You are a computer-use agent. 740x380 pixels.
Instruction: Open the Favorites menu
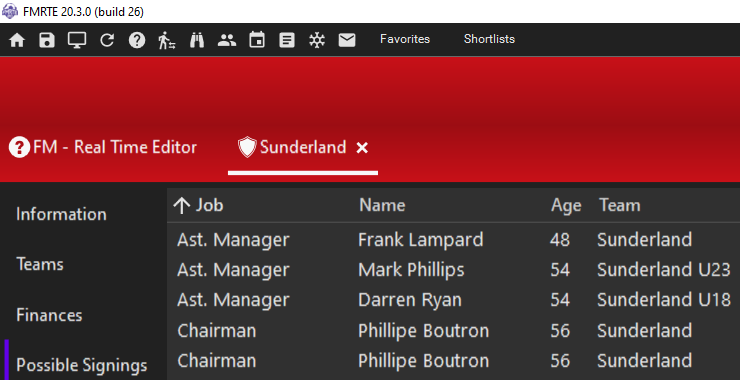(x=405, y=39)
